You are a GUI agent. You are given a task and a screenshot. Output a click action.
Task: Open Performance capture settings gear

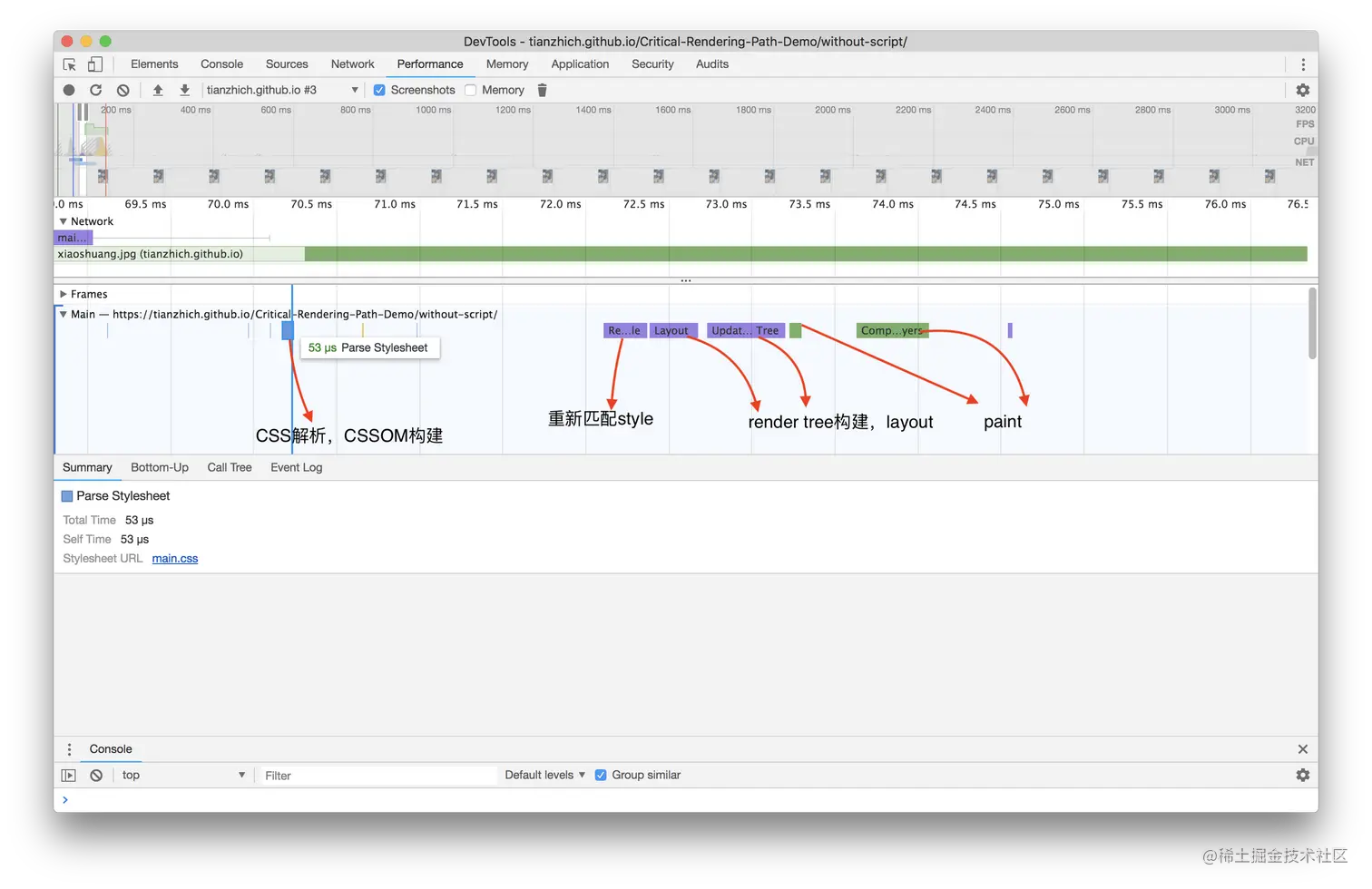(x=1303, y=90)
